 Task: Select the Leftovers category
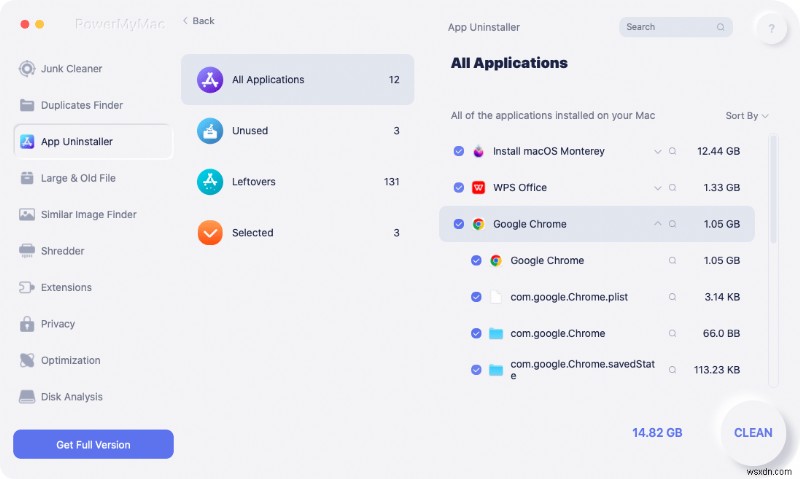pyautogui.click(x=297, y=182)
